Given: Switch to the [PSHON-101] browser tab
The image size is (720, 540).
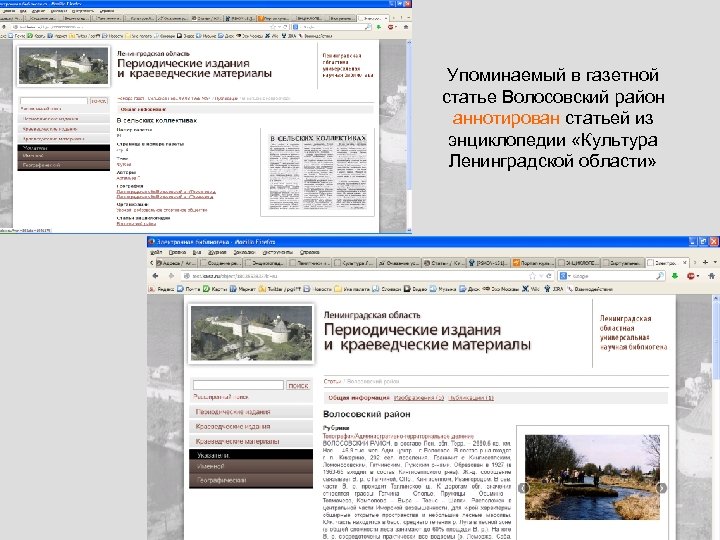Looking at the screenshot, I should click(x=488, y=263).
